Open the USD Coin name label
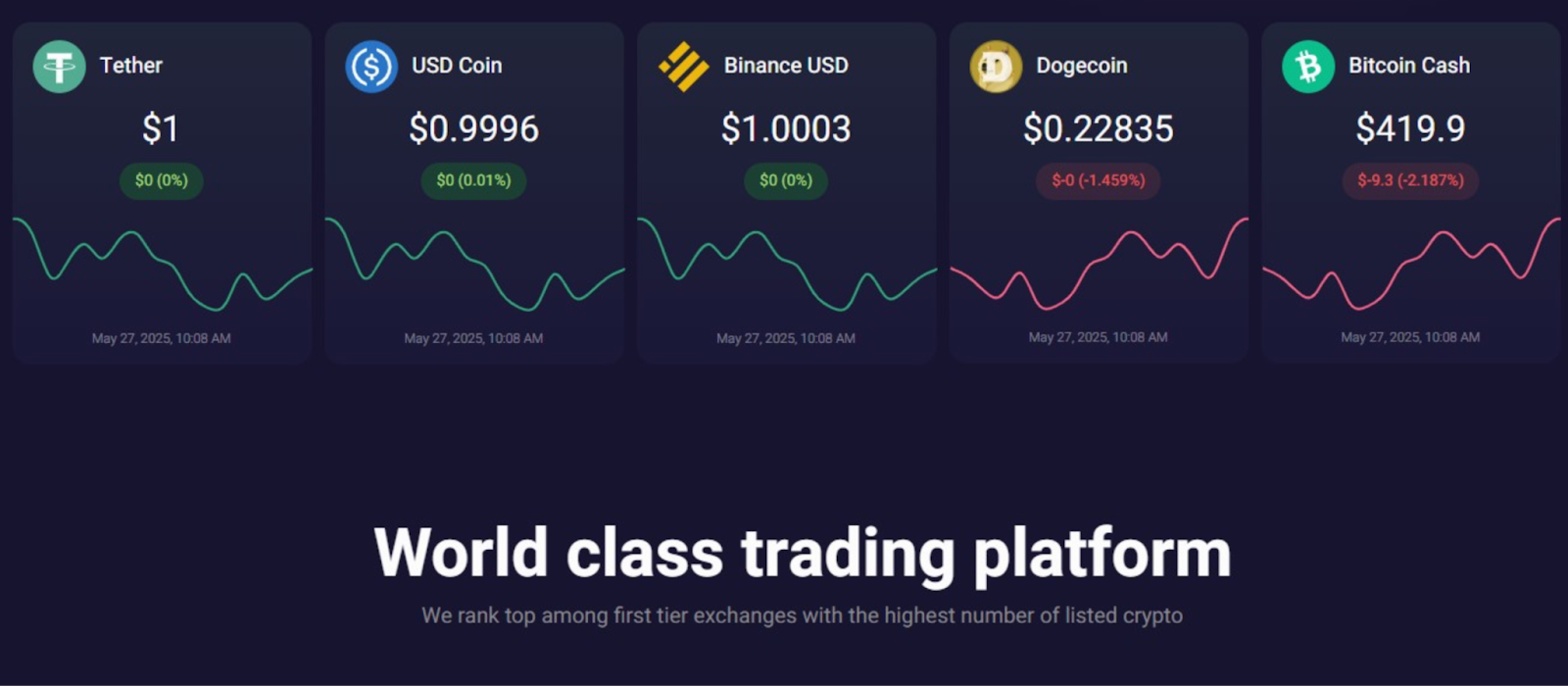1568x686 pixels. [x=457, y=66]
